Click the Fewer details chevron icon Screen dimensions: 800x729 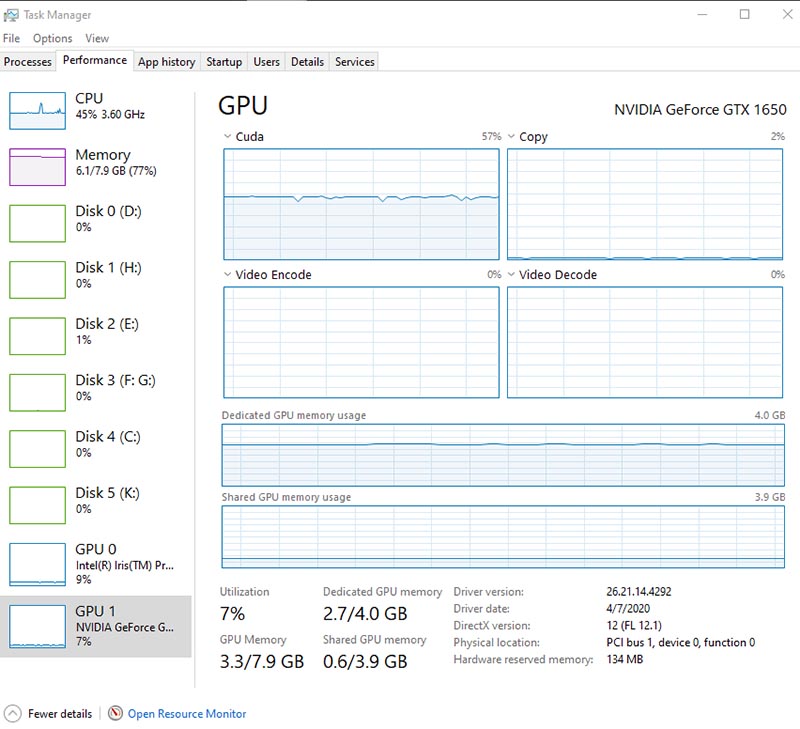pos(13,713)
